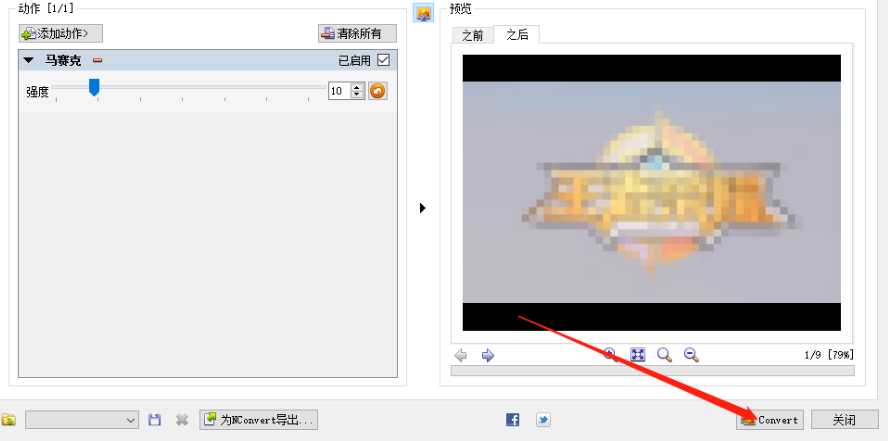This screenshot has height=441, width=888.
Task: Click the 强度 value input field
Action: point(339,91)
